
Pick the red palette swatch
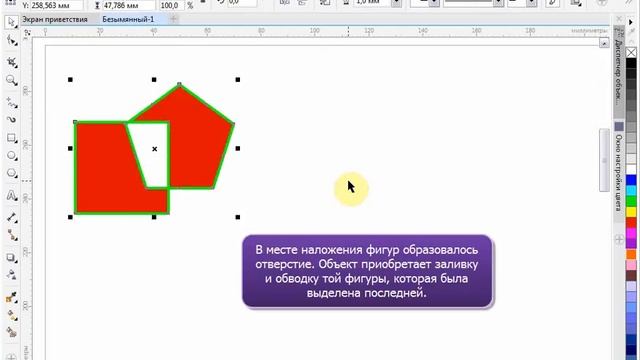631,222
